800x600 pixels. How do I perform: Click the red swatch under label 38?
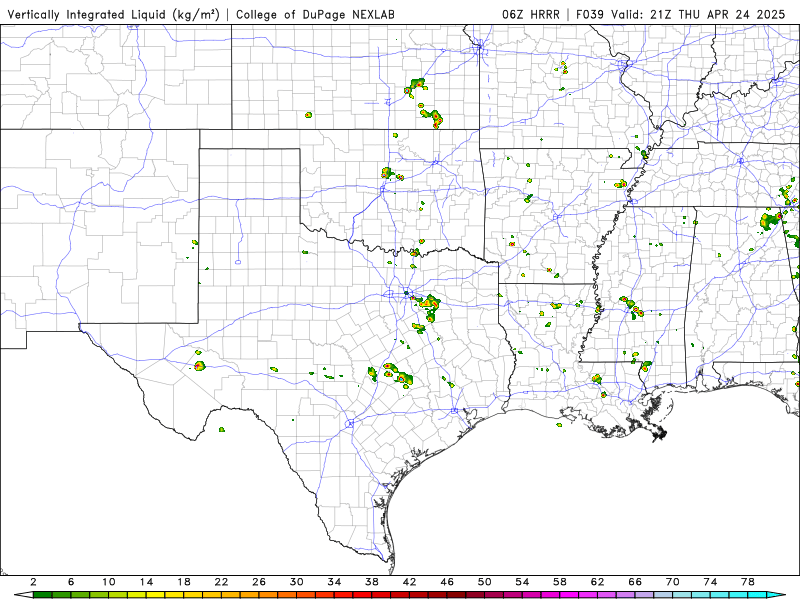point(382,595)
